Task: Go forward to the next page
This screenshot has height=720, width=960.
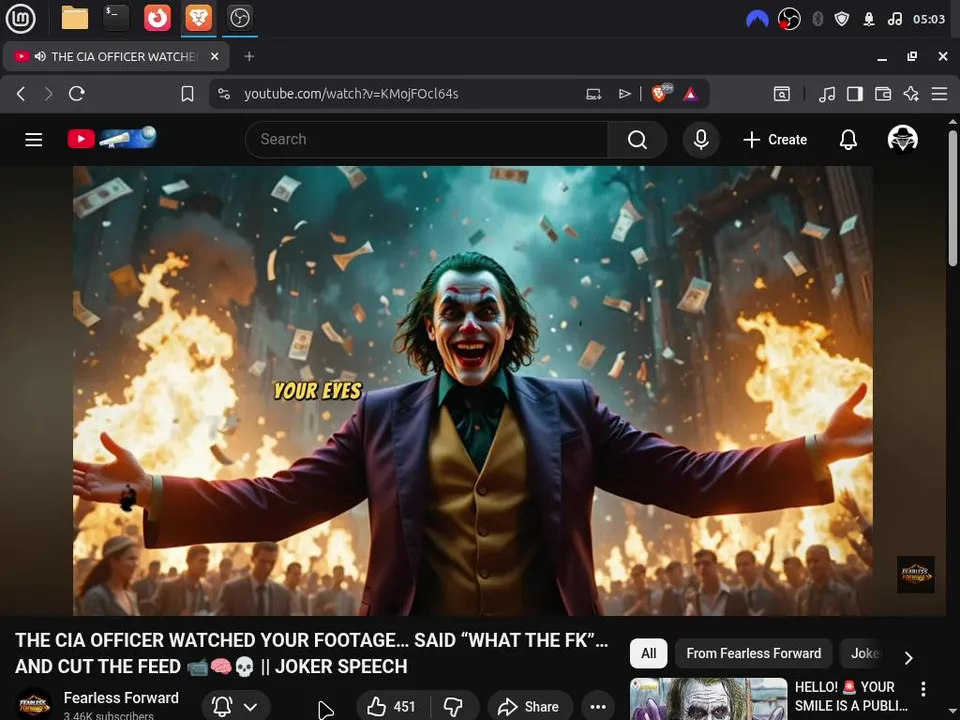Action: 48,94
